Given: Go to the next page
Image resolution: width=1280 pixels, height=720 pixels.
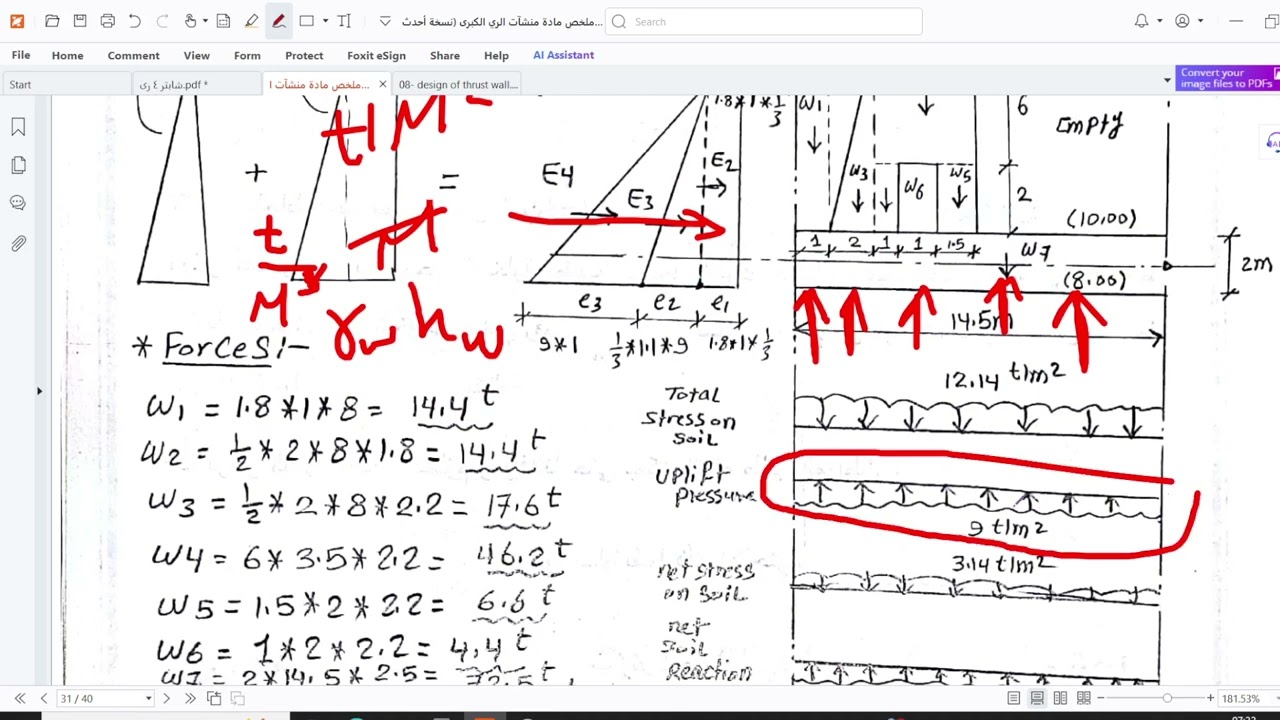Looking at the screenshot, I should click(x=166, y=698).
